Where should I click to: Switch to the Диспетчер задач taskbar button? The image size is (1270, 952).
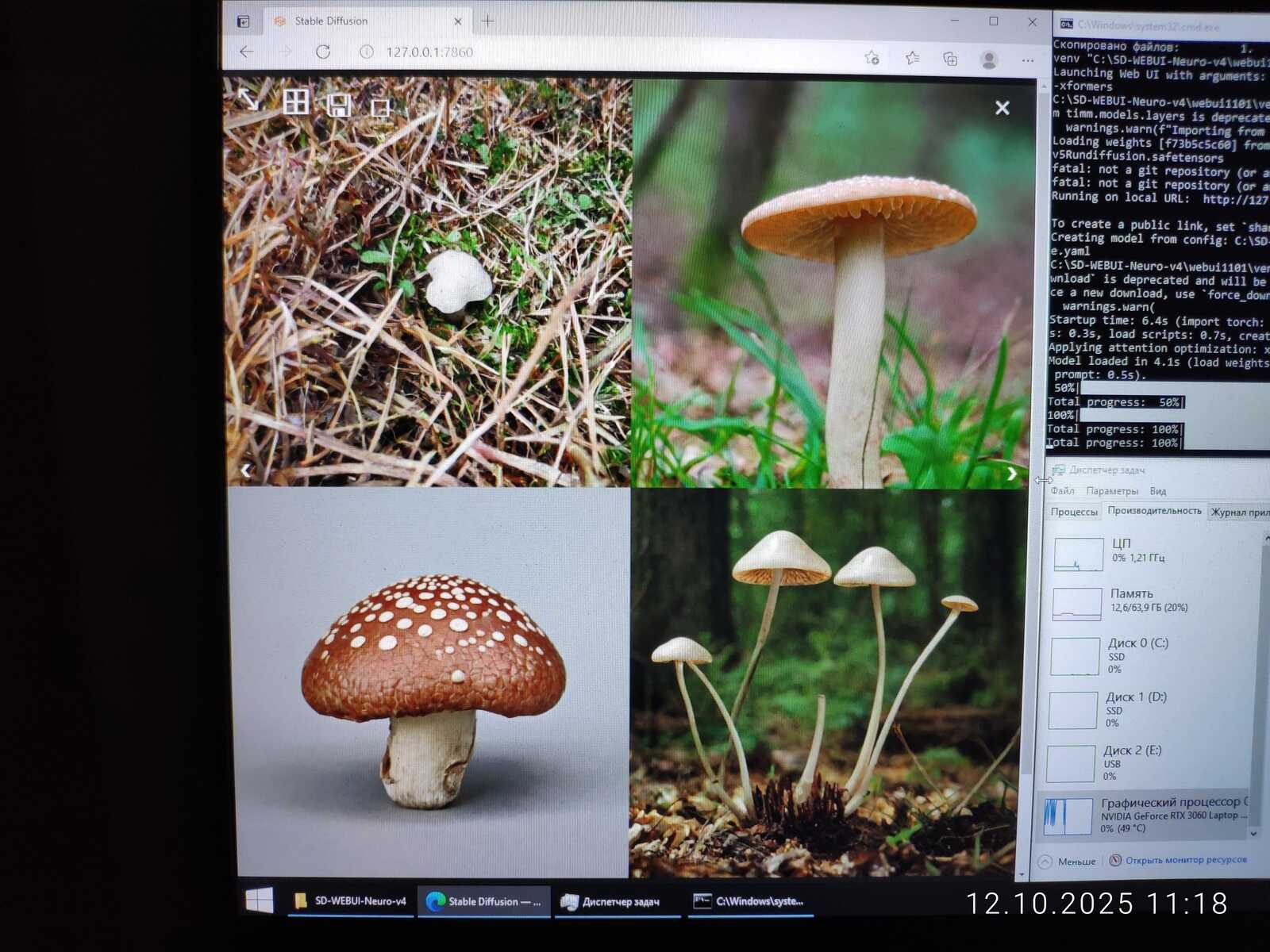[x=618, y=902]
